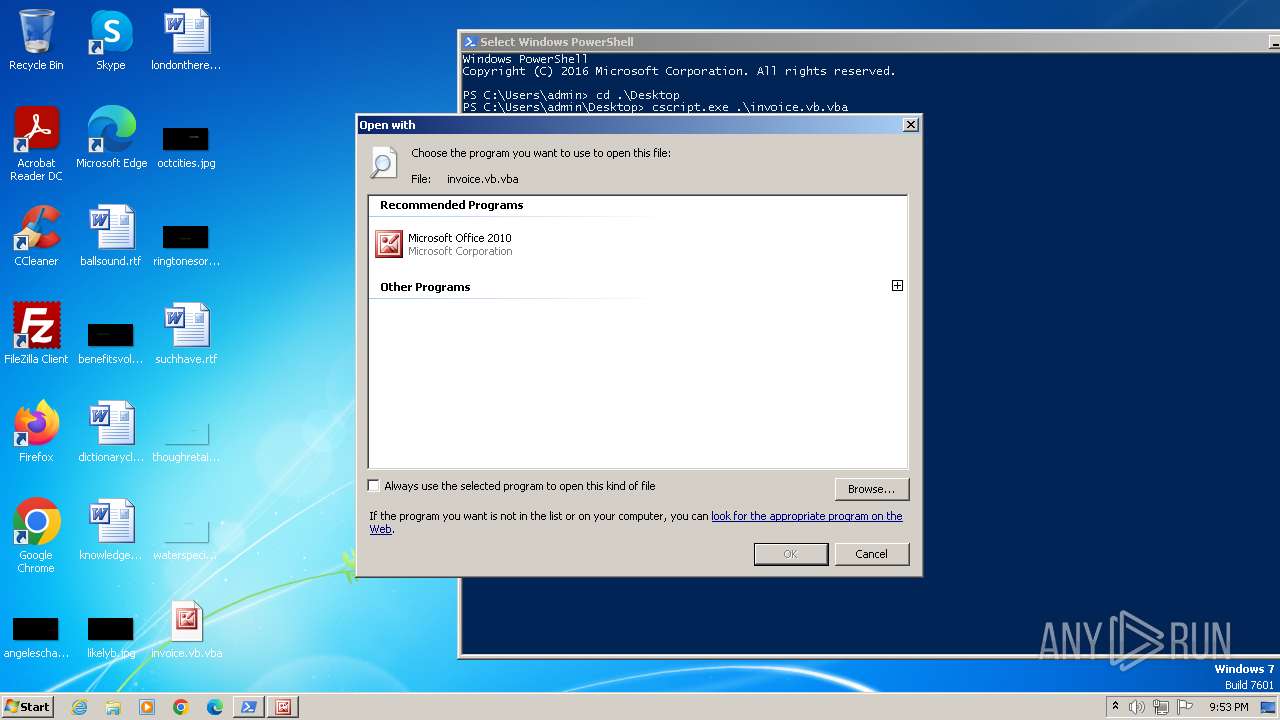Select ringtonesor desktop file

click(x=186, y=244)
